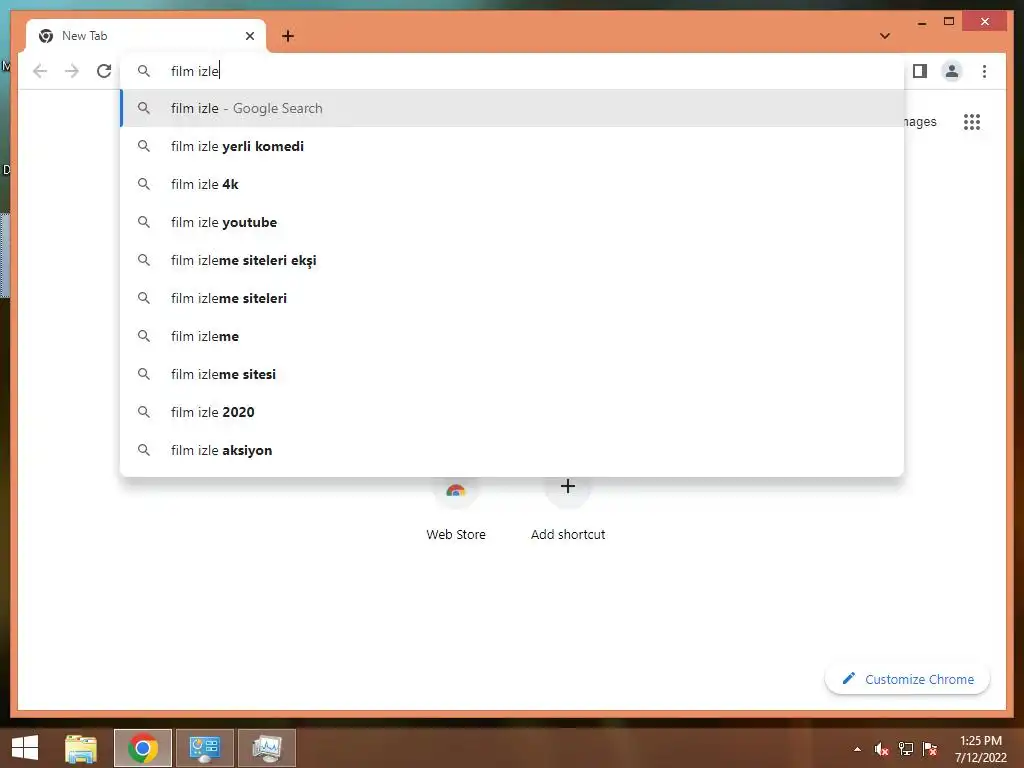Open the Control Panel taskbar icon

[205, 748]
